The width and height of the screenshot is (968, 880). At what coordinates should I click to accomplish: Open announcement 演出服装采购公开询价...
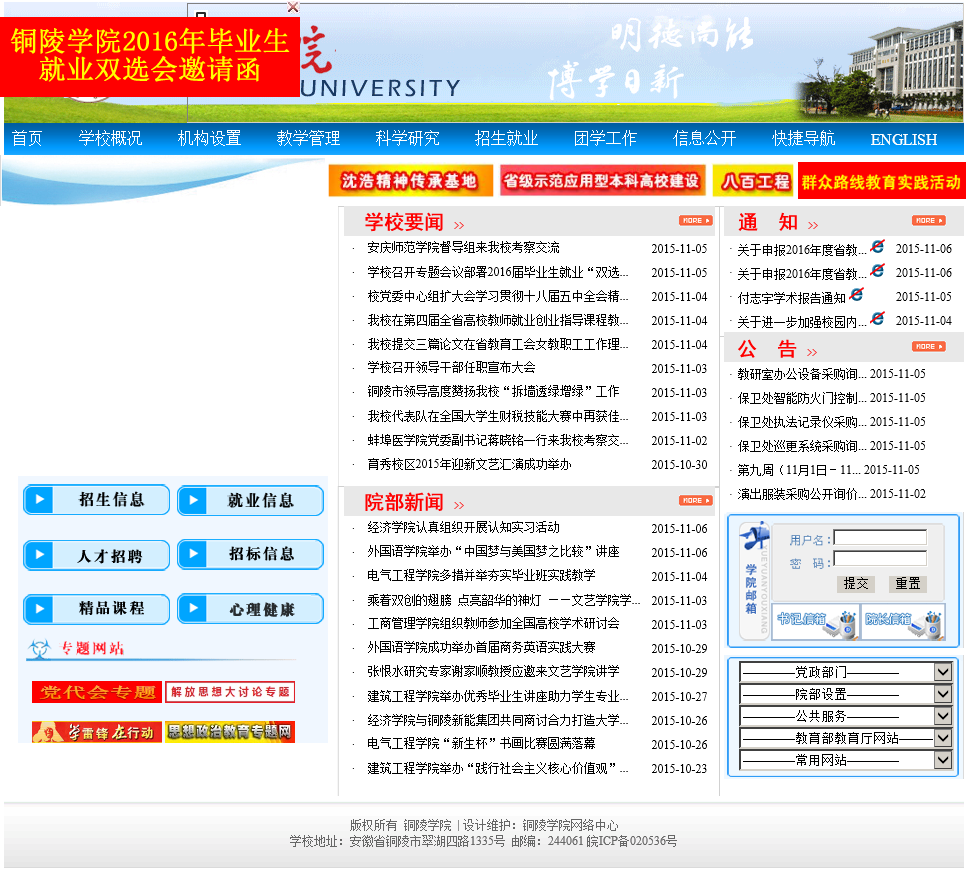pyautogui.click(x=802, y=494)
